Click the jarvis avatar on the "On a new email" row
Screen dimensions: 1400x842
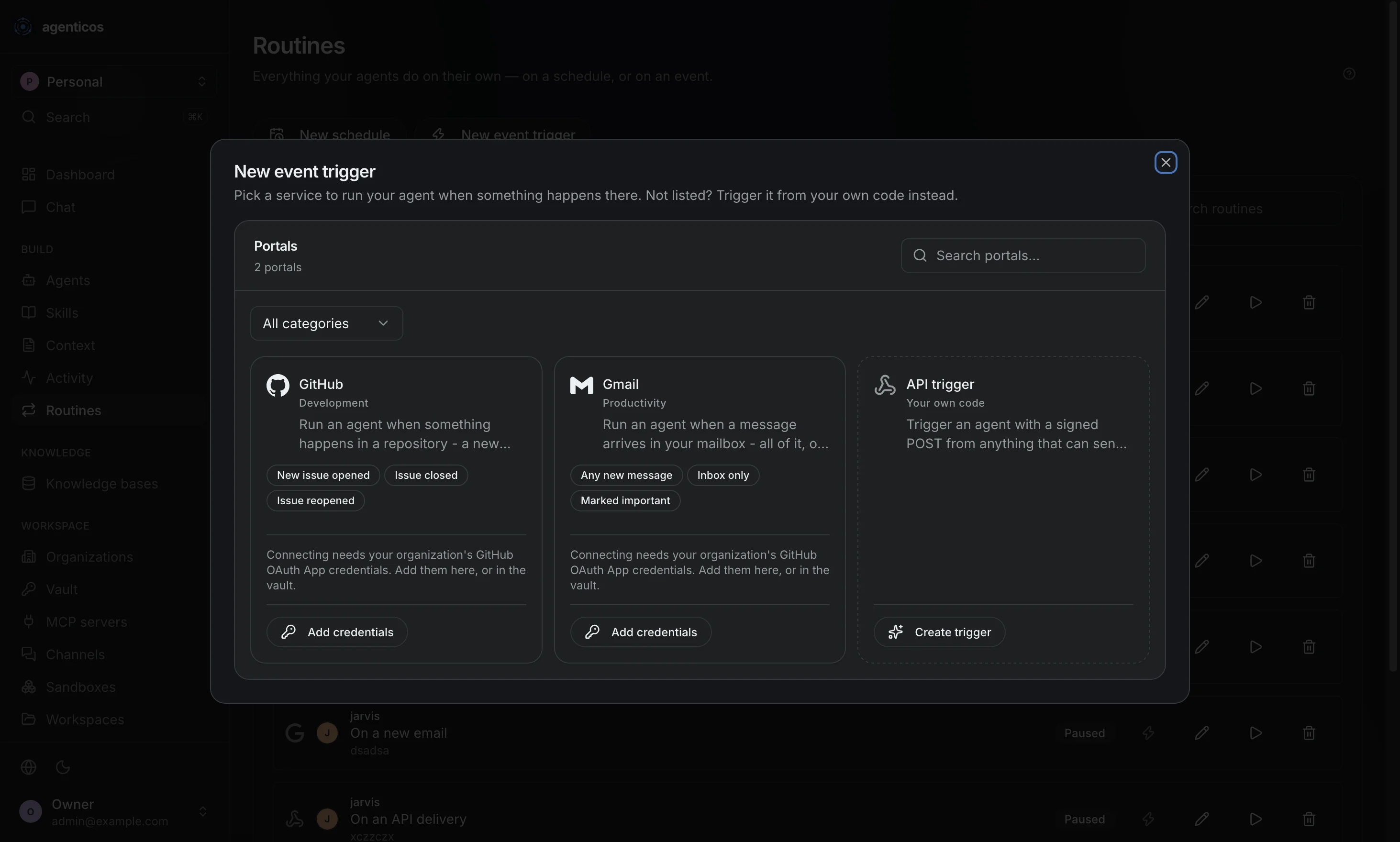pyautogui.click(x=327, y=733)
